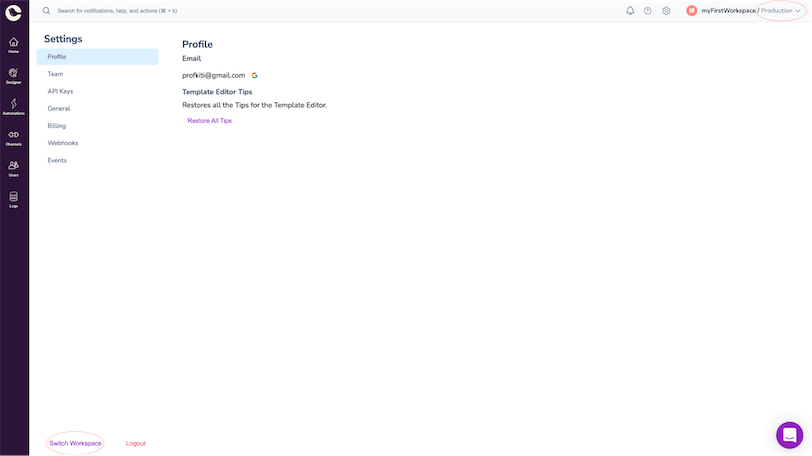The height and width of the screenshot is (456, 812).
Task: Open the chat support bubble
Action: pos(789,435)
